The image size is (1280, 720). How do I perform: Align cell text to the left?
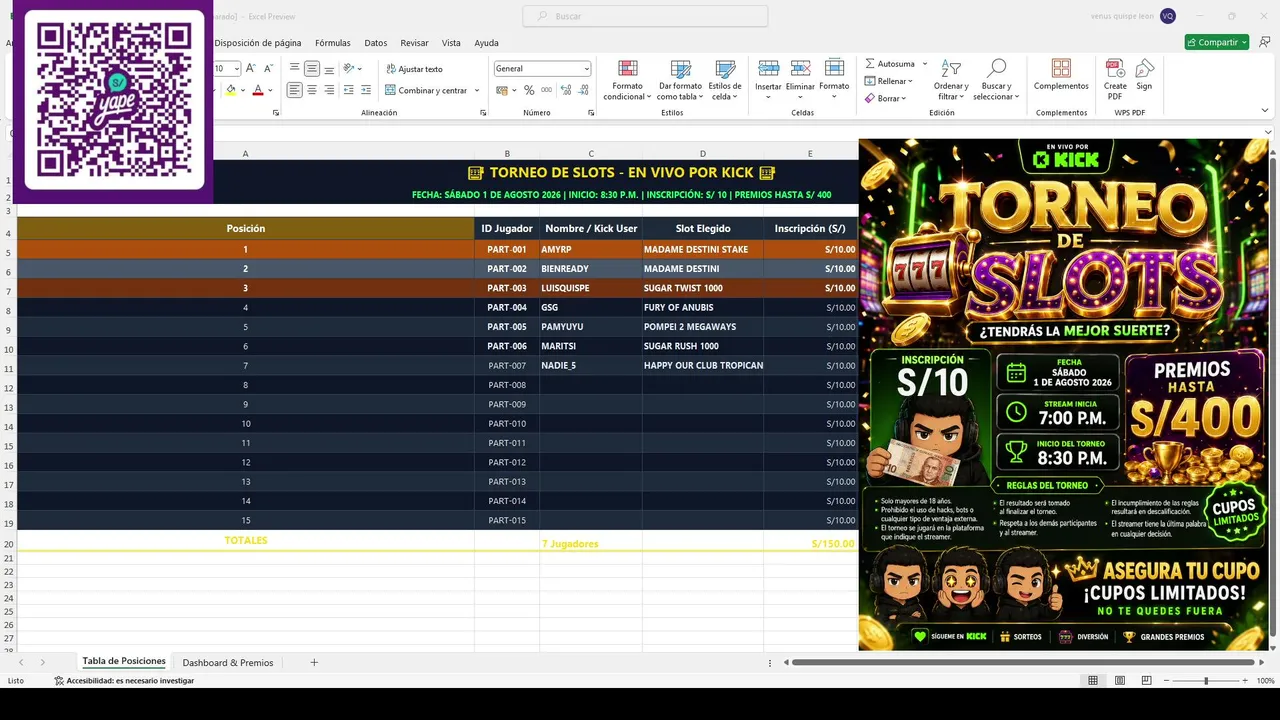[294, 90]
